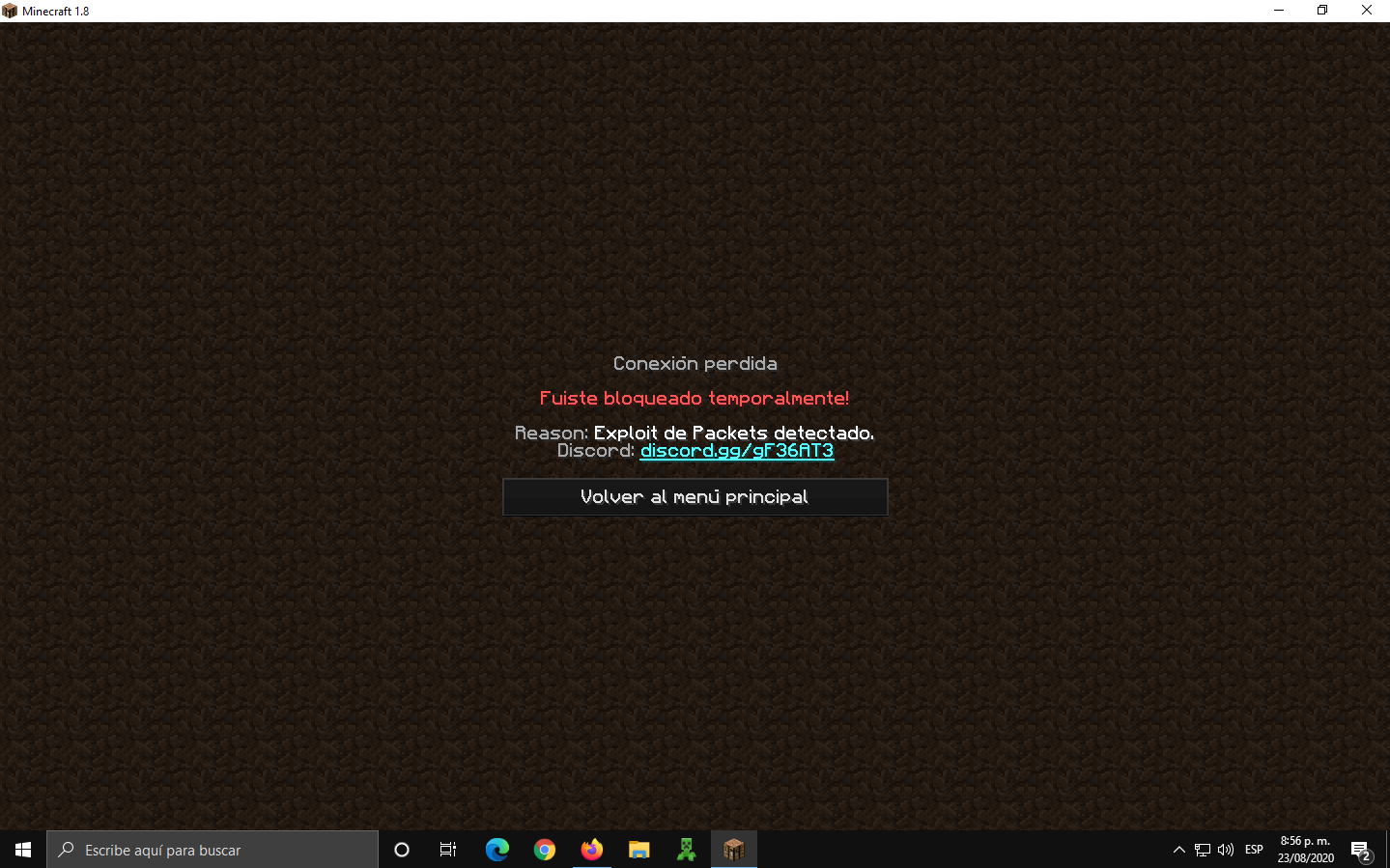This screenshot has width=1390, height=868.
Task: Open the volume control tray icon
Action: pos(1226,850)
